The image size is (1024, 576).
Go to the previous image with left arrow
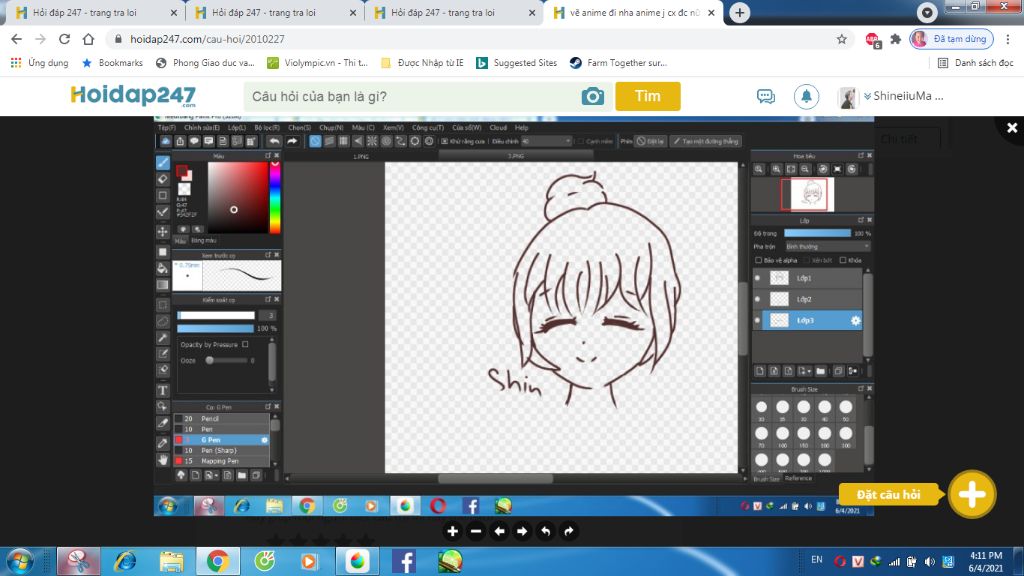pyautogui.click(x=499, y=532)
